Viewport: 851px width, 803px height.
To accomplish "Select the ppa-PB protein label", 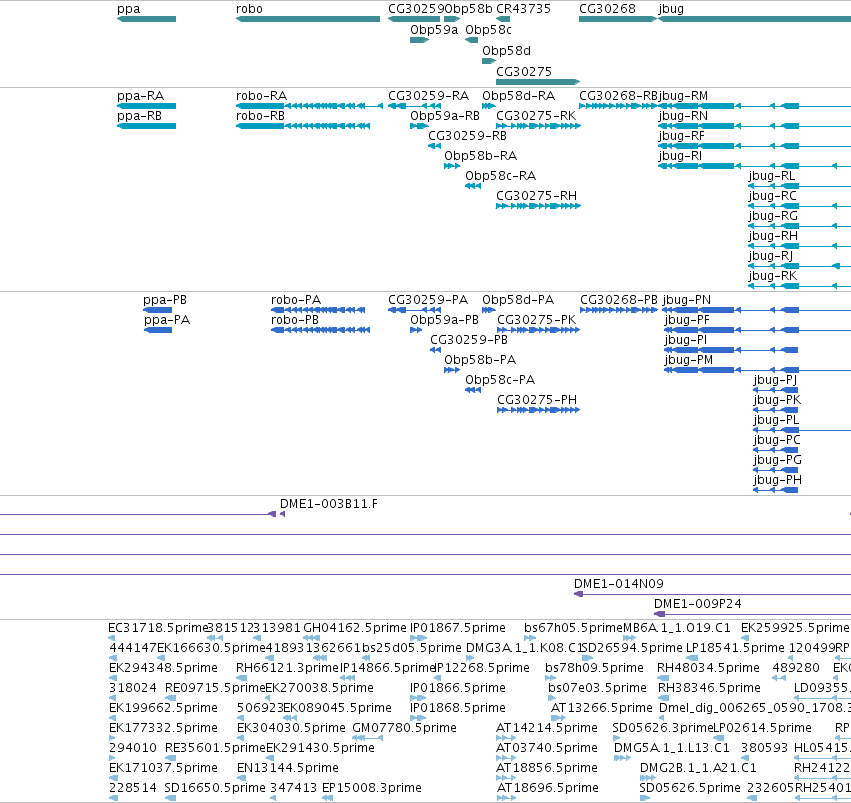I will click(x=165, y=300).
